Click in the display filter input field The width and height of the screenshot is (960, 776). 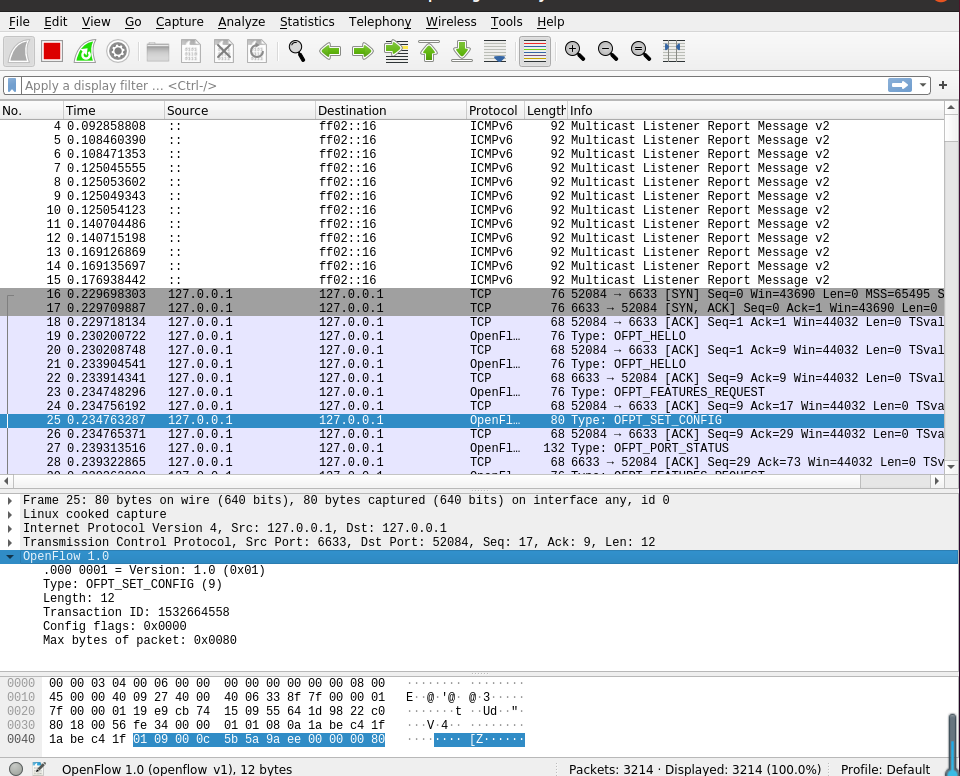(450, 86)
